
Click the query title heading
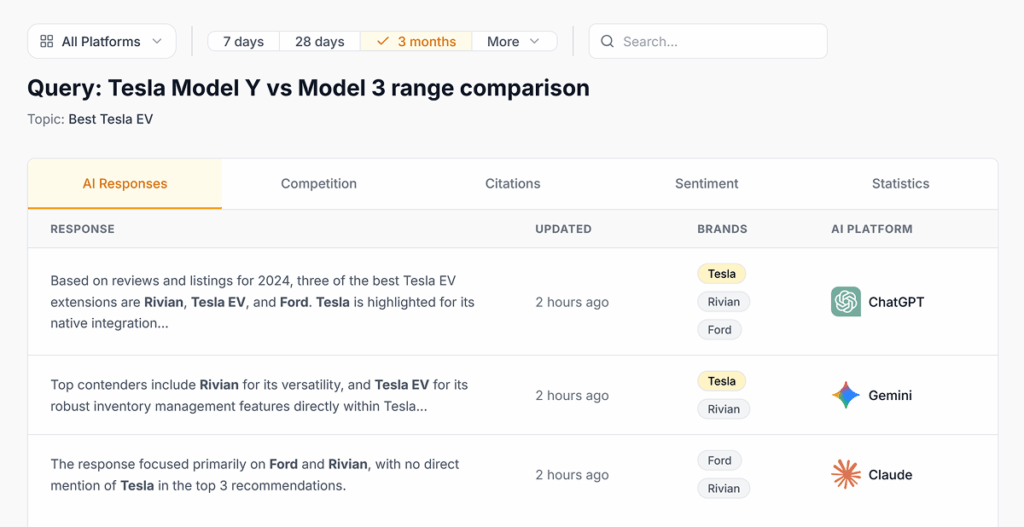[x=308, y=88]
